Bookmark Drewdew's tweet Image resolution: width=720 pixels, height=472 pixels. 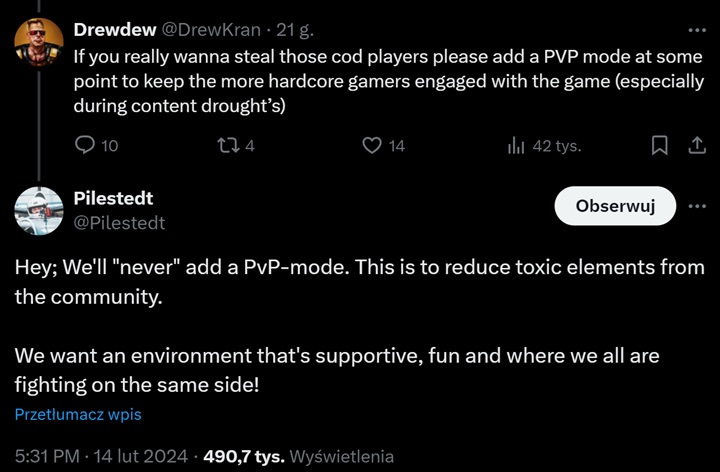point(659,146)
